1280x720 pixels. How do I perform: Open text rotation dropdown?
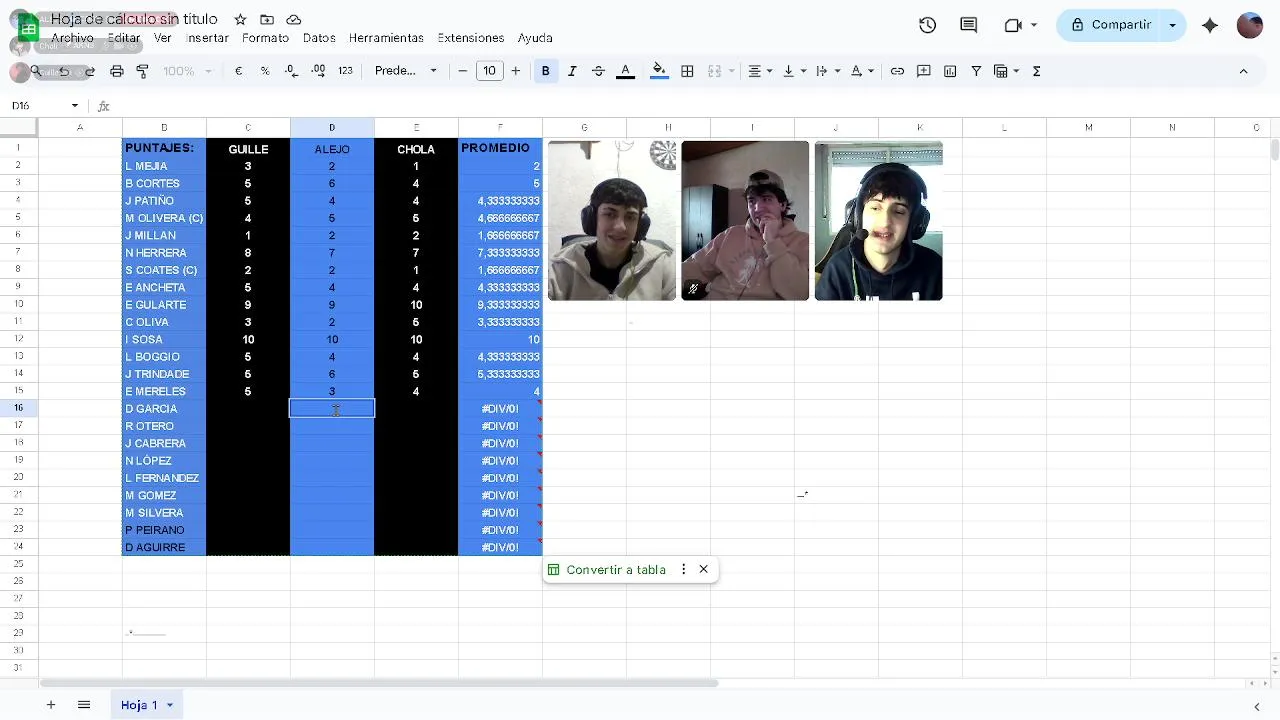point(862,71)
